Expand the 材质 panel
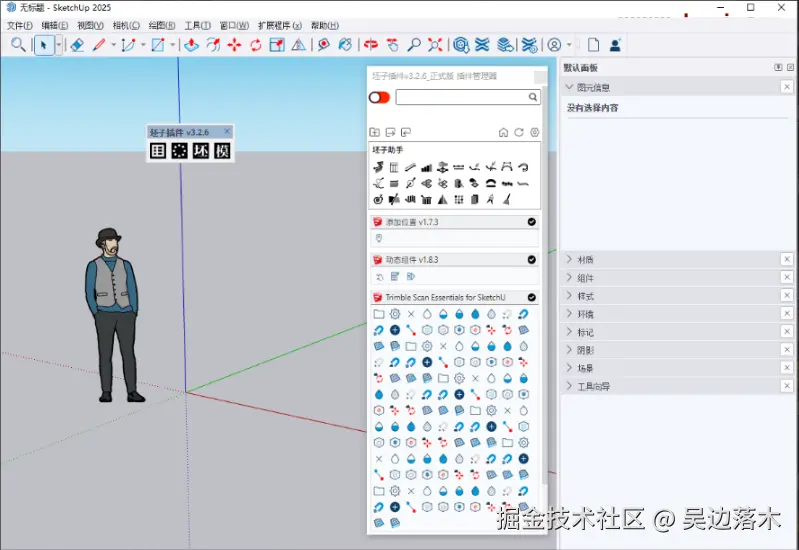 point(569,259)
